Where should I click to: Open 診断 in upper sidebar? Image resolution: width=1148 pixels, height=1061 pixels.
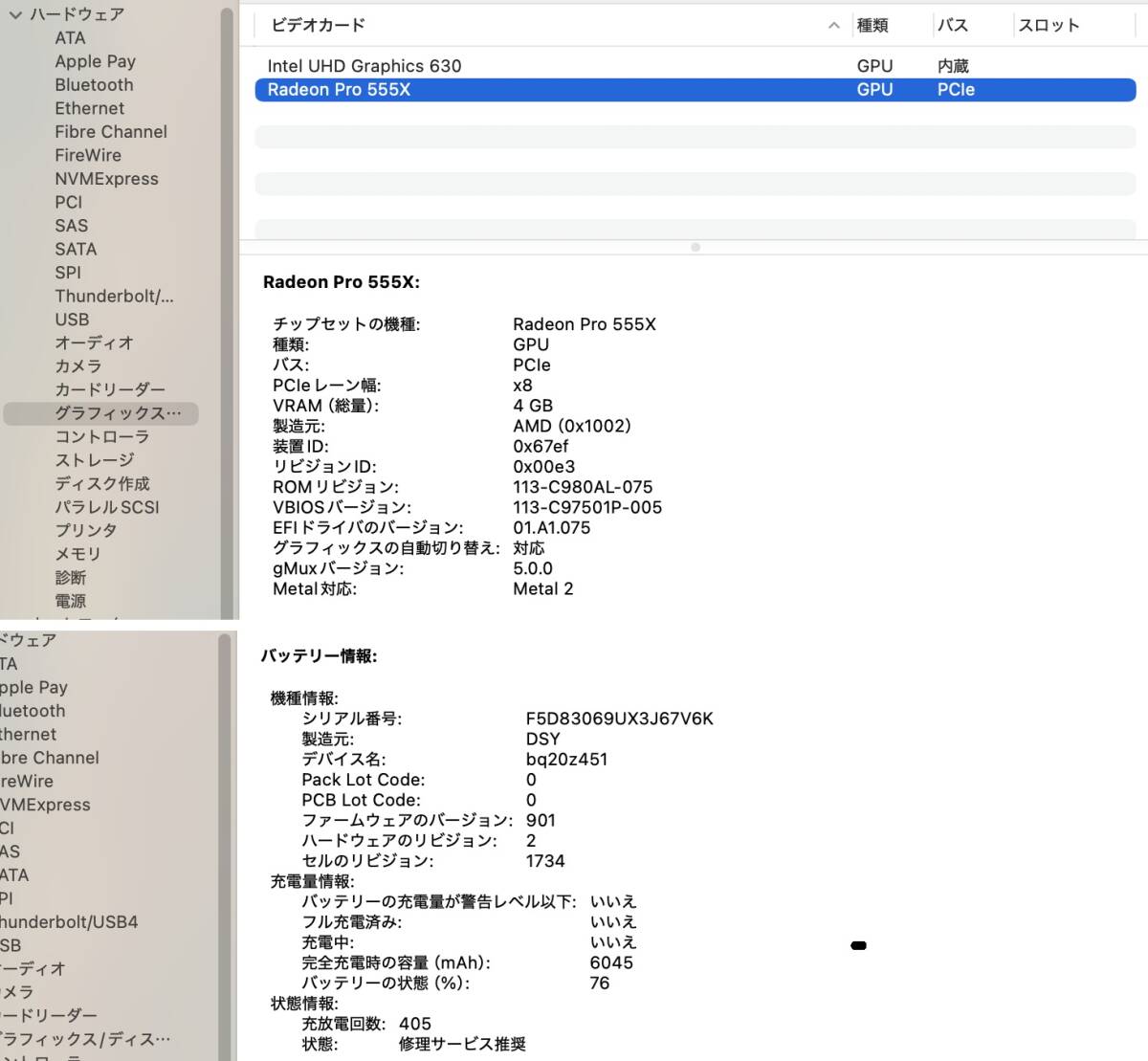[x=70, y=577]
